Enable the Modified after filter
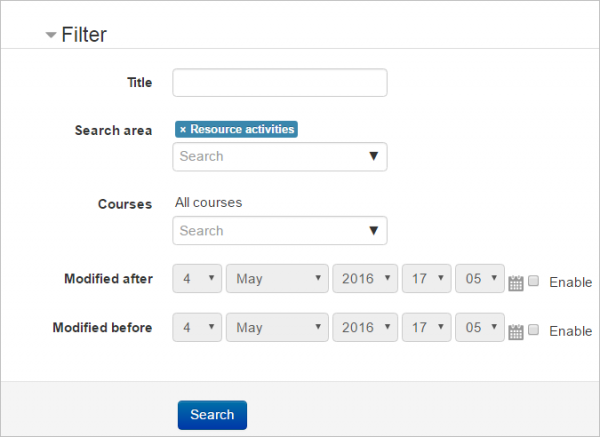Viewport: 600px width, 437px height. pos(534,281)
